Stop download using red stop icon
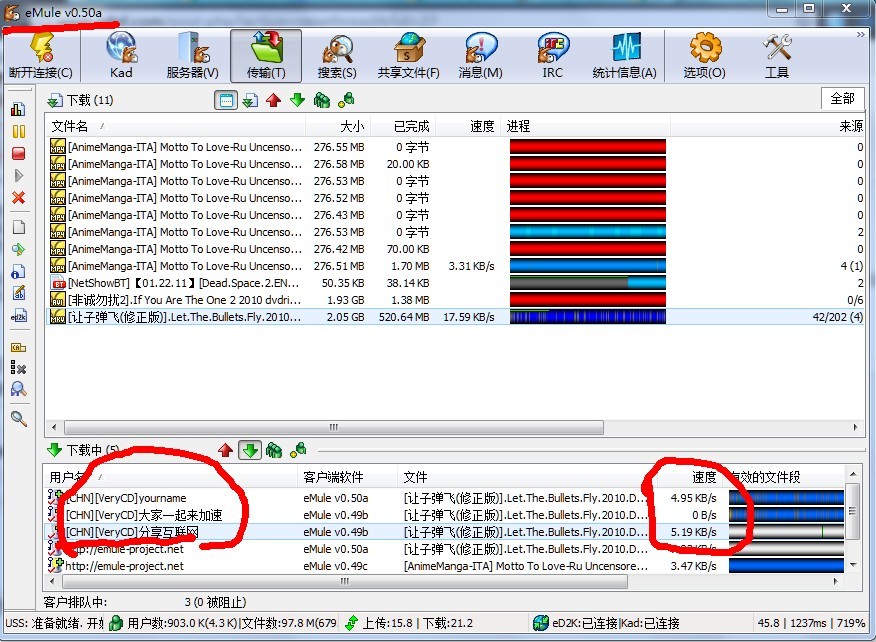 pos(18,153)
